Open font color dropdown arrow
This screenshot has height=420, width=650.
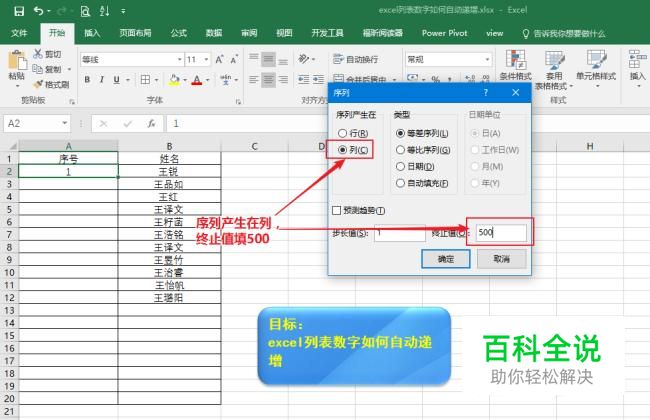(x=208, y=80)
